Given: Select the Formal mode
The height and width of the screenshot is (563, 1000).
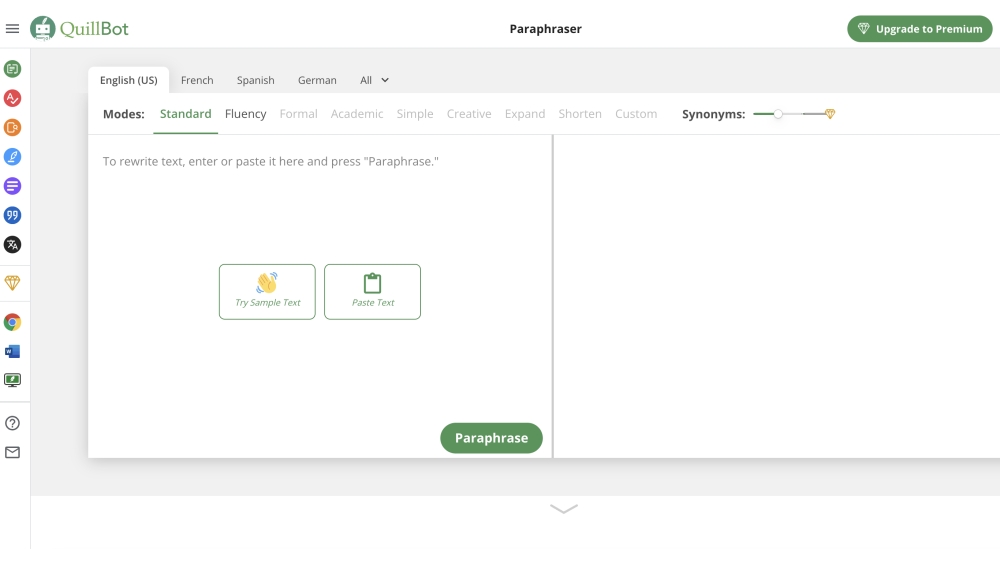Looking at the screenshot, I should pyautogui.click(x=298, y=114).
